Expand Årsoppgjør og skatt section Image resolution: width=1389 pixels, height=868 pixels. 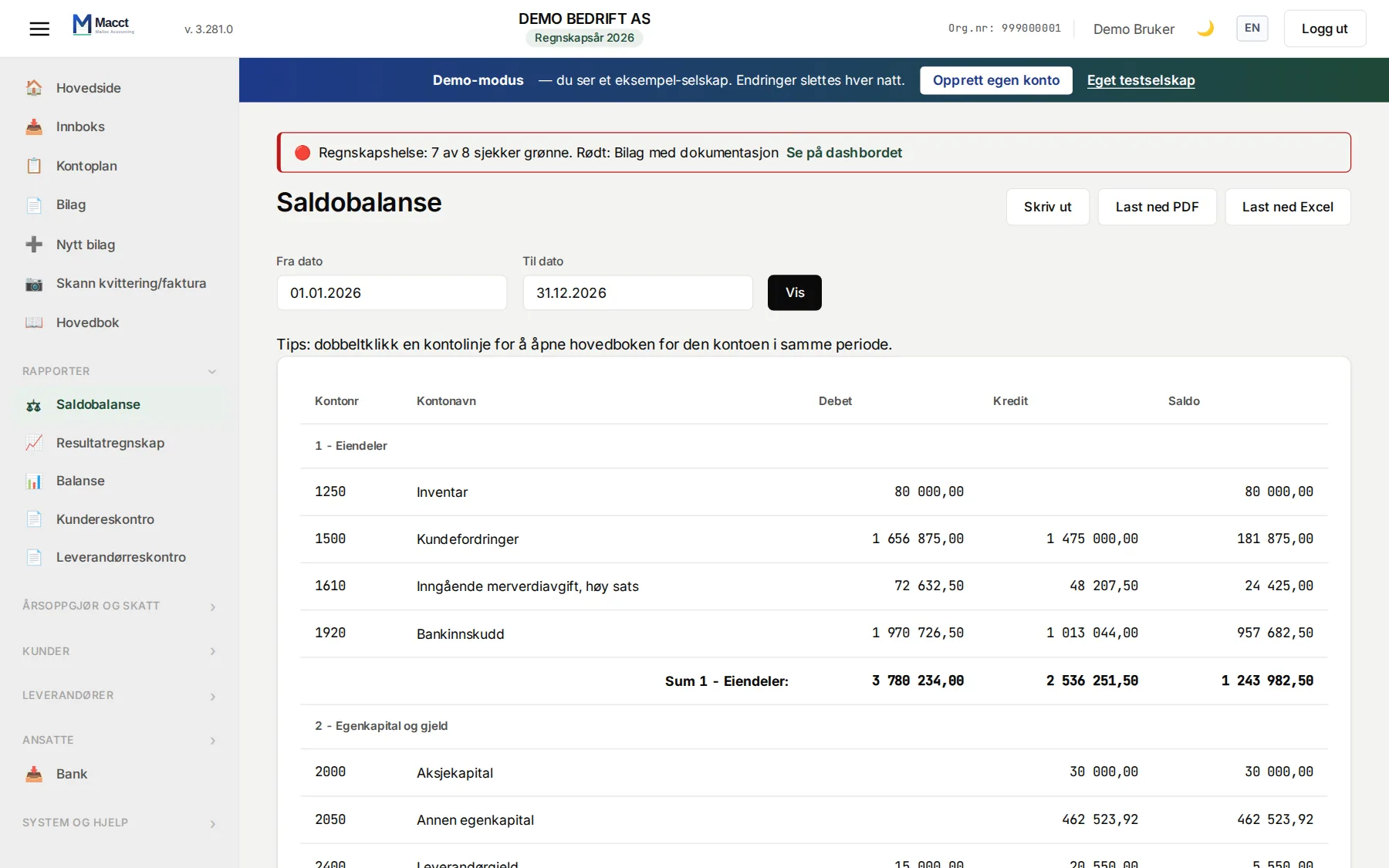pos(120,606)
